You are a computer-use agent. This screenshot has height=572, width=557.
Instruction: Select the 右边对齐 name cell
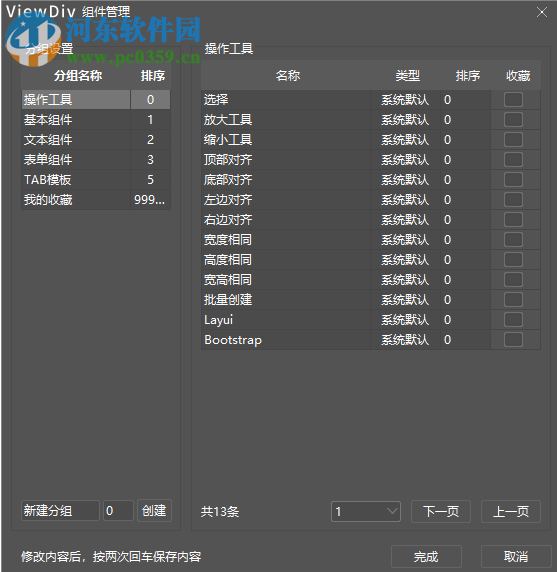286,220
